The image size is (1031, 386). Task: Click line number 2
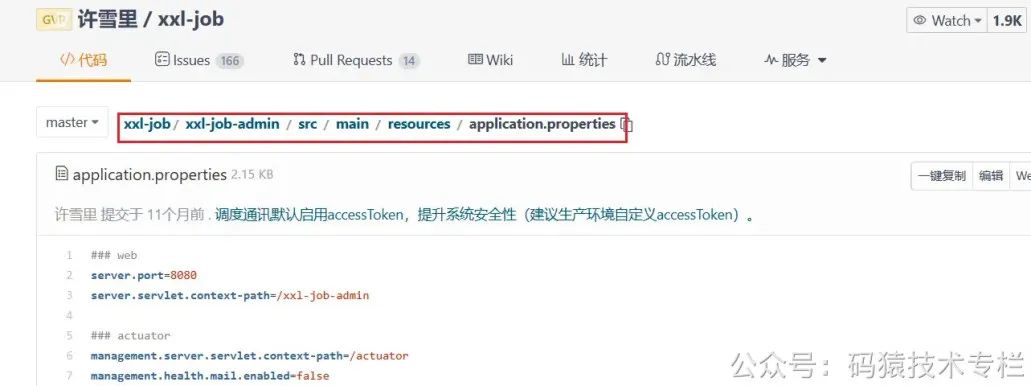point(69,276)
